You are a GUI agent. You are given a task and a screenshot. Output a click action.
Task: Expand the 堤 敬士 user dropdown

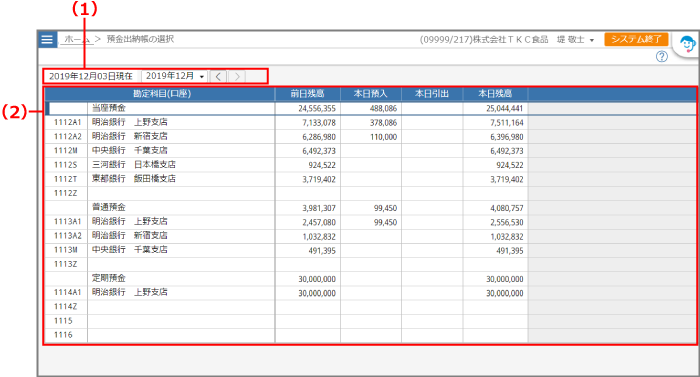575,40
